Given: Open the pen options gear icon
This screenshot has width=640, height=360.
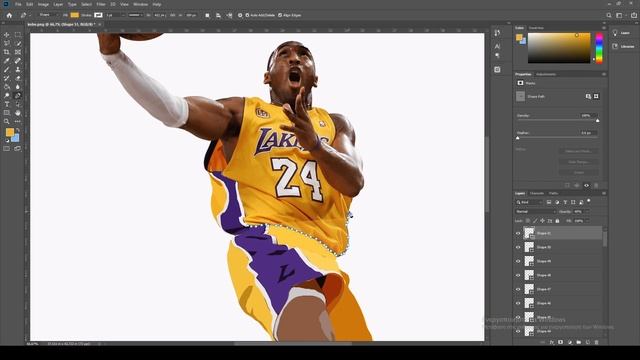Looking at the screenshot, I should point(240,15).
